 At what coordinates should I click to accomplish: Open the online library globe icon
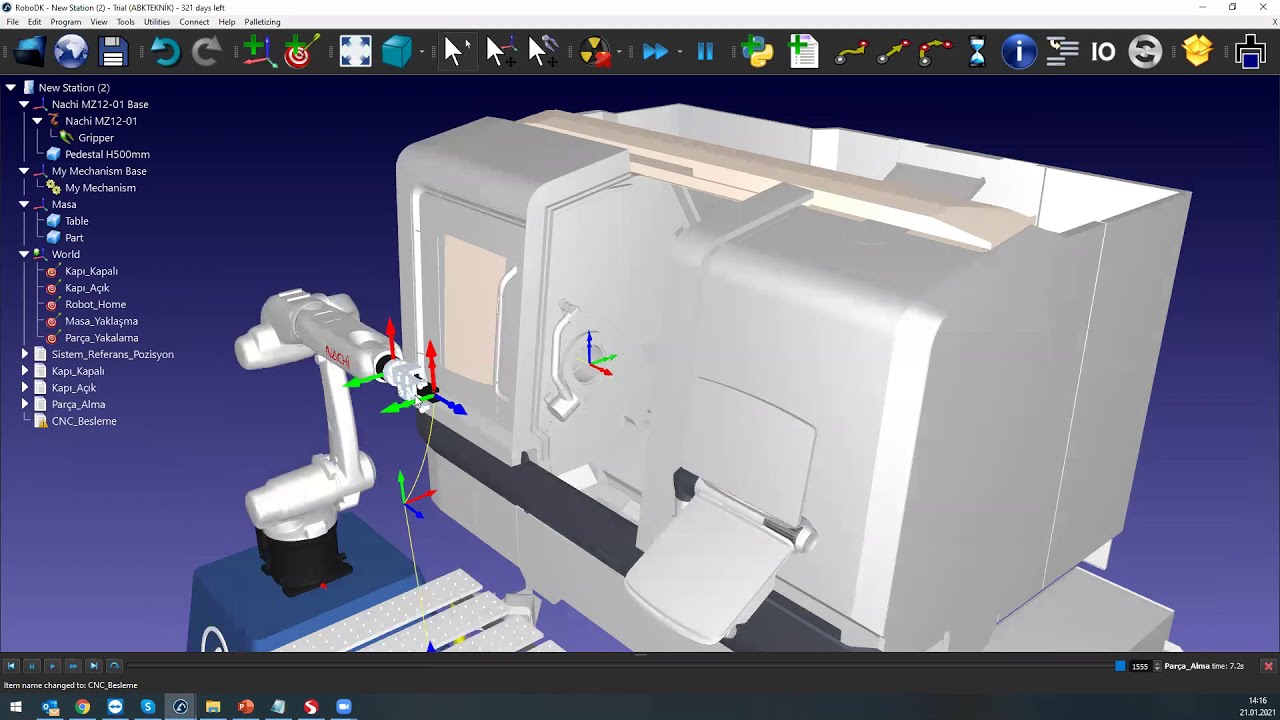(x=71, y=51)
